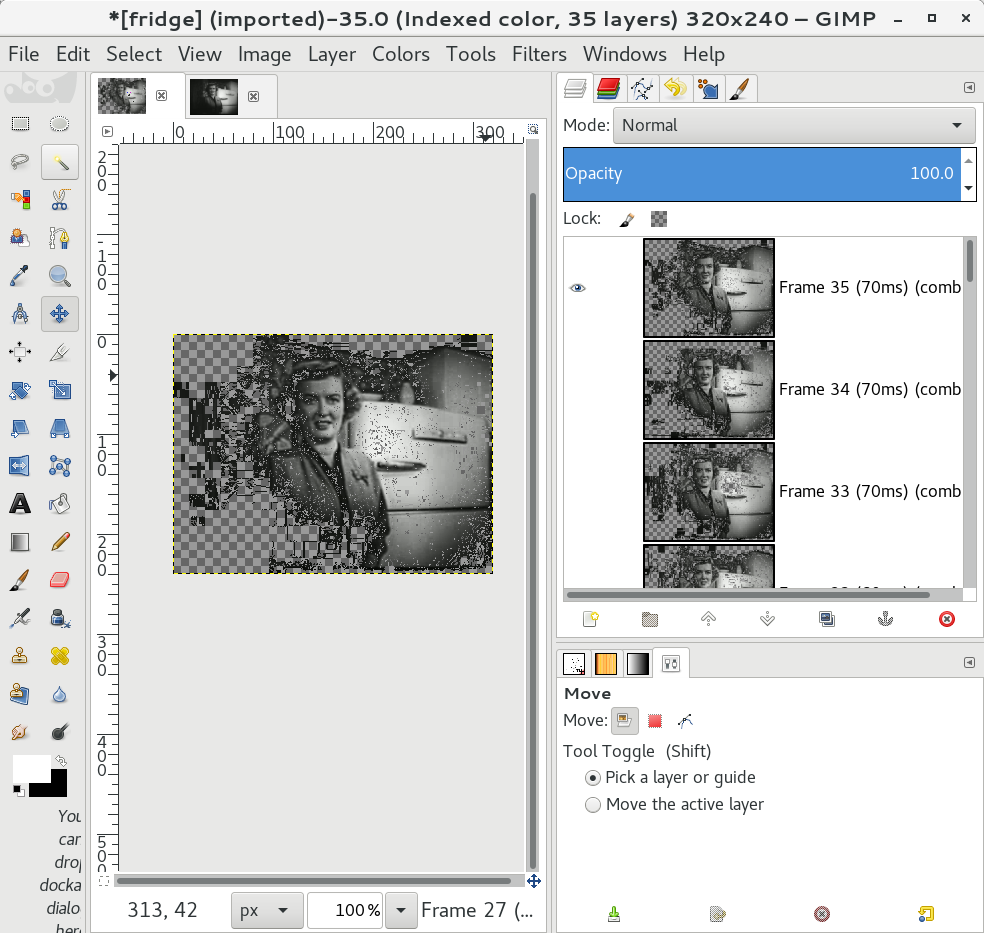Select the Text tool
984x933 pixels.
coord(19,503)
